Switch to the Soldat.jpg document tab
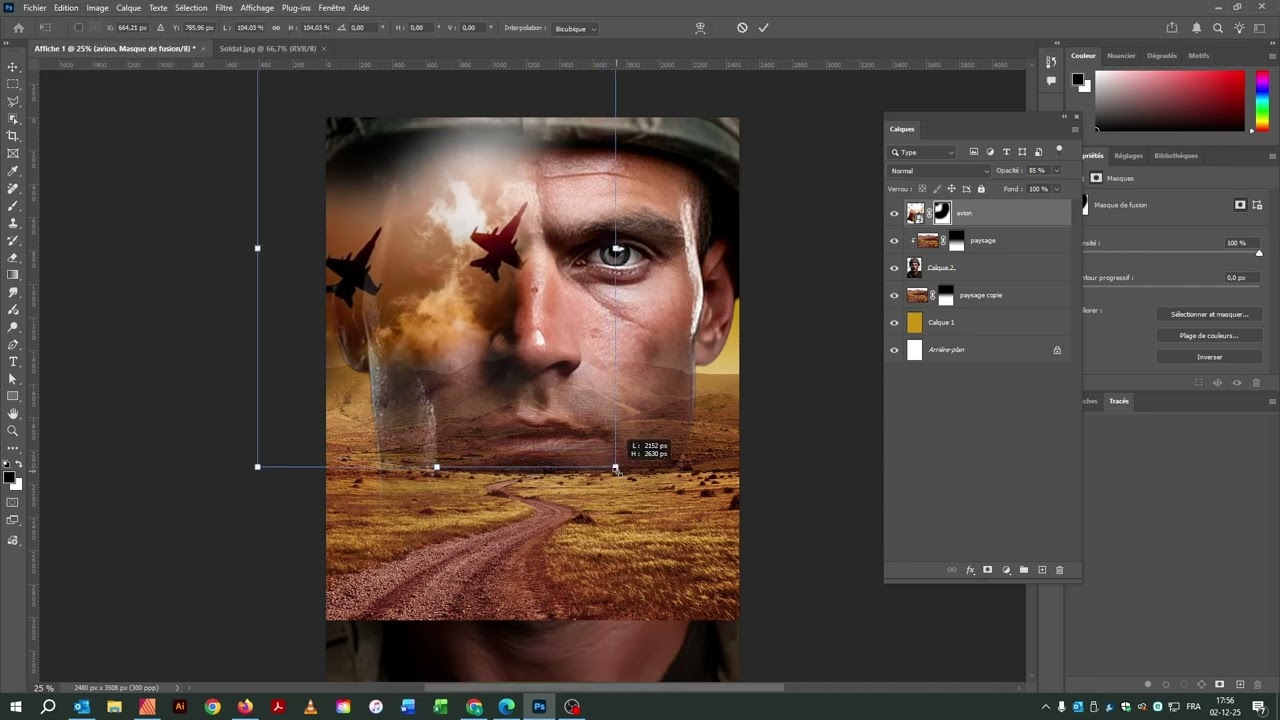This screenshot has height=720, width=1280. [x=267, y=48]
